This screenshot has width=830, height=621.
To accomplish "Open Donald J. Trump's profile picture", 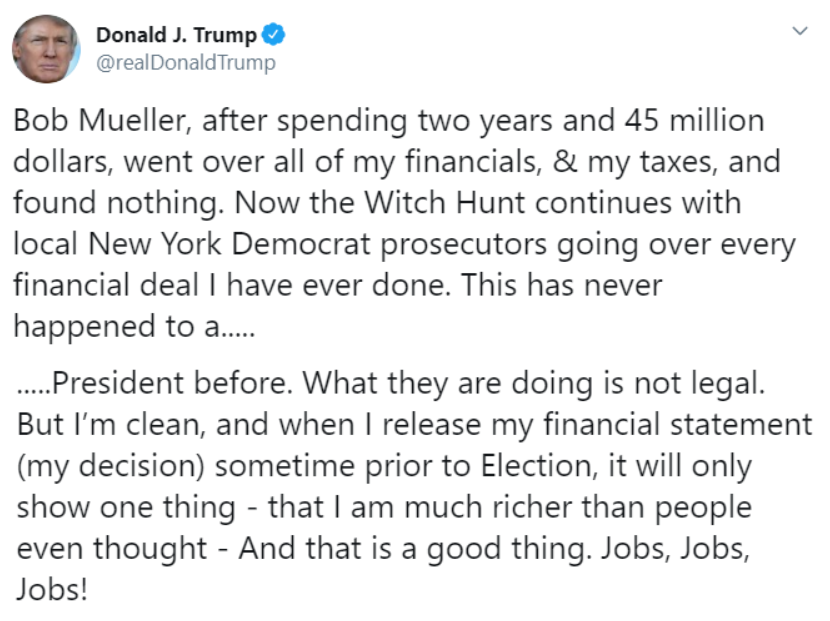I will (46, 49).
